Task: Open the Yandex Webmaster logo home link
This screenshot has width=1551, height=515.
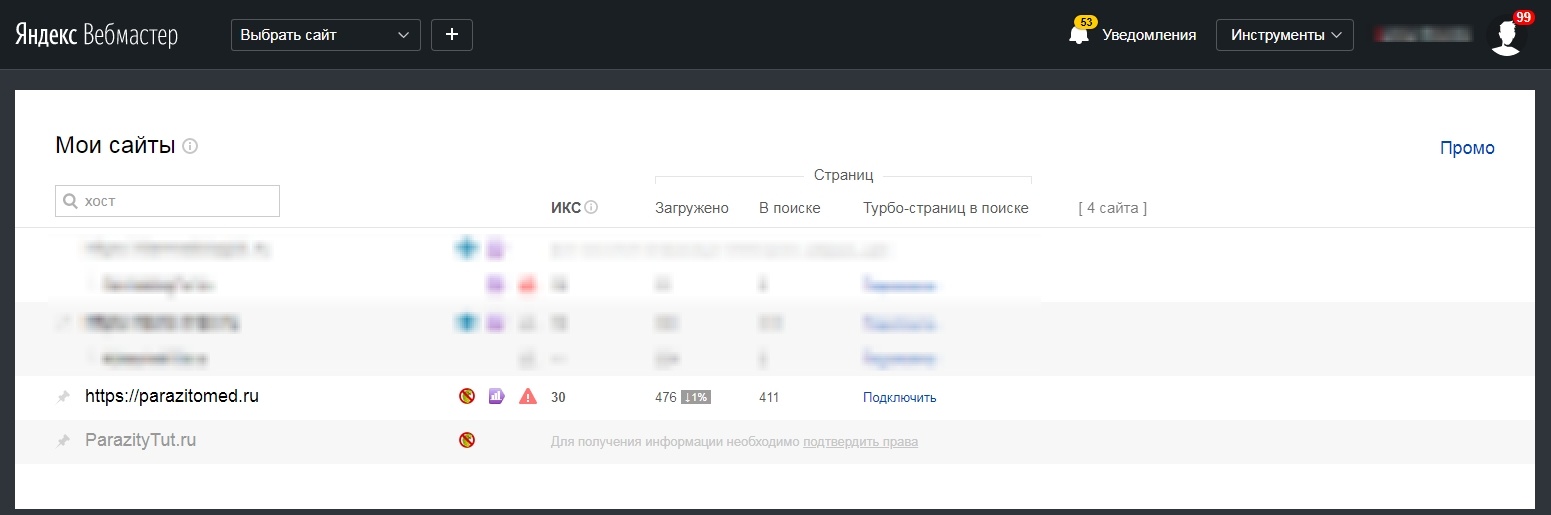Action: 96,35
